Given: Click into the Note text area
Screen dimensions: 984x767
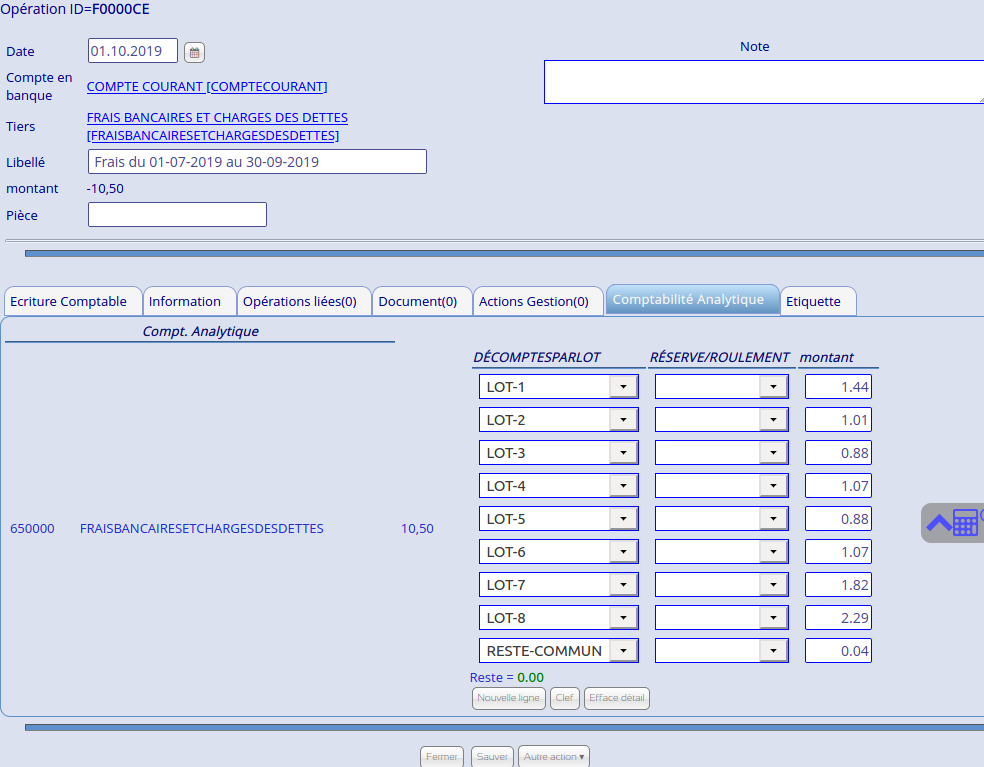Looking at the screenshot, I should coord(763,82).
